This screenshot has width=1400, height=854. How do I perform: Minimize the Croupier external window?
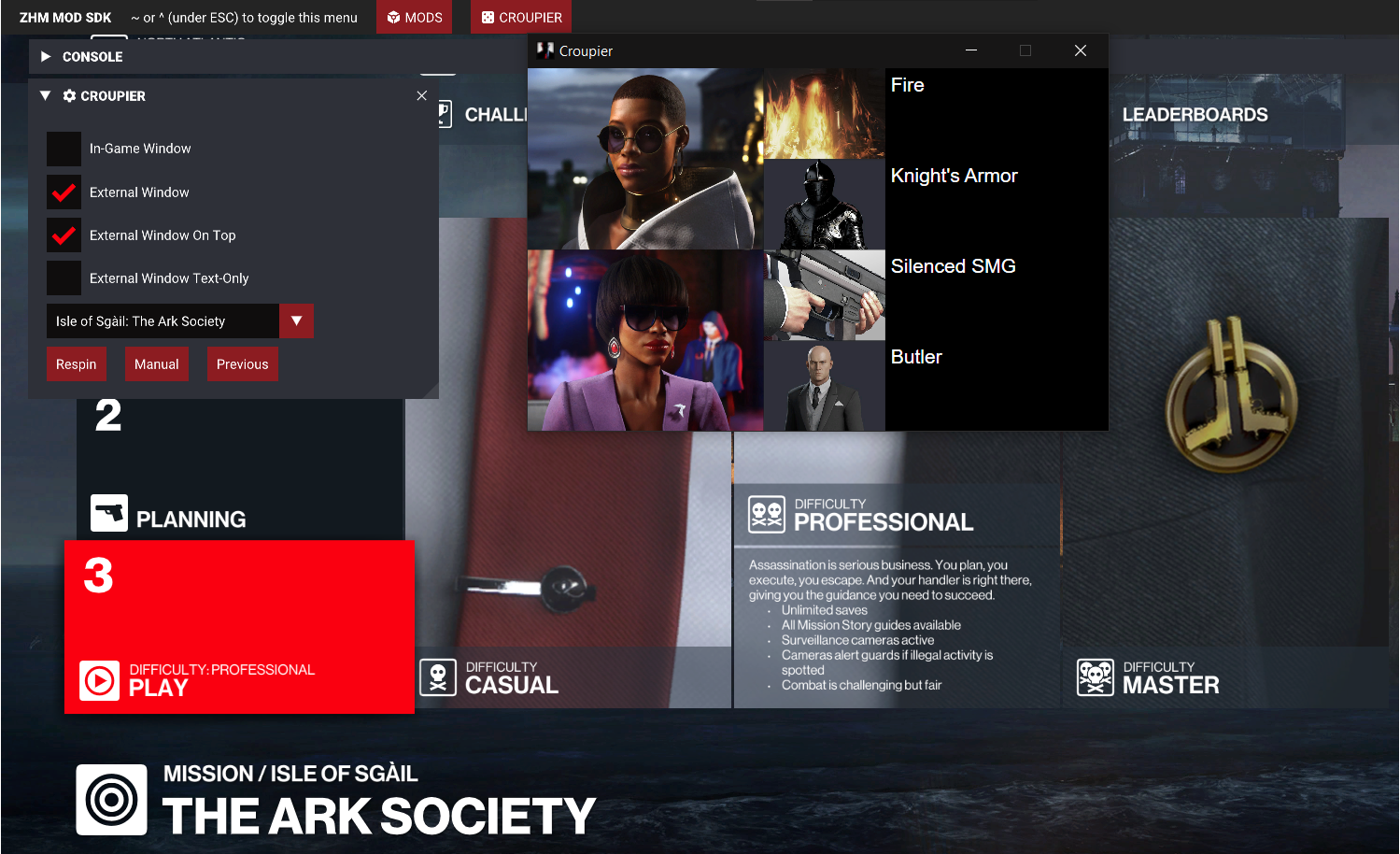pos(971,50)
